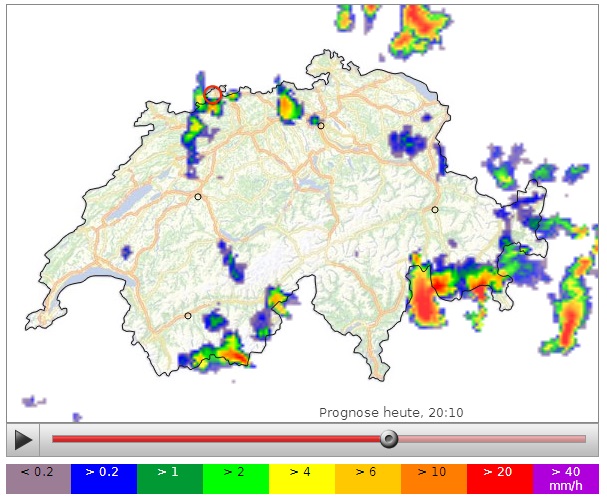Viewport: 607px width, 501px height.
Task: Click the '> 0.2' blue legend swatch
Action: (104, 479)
